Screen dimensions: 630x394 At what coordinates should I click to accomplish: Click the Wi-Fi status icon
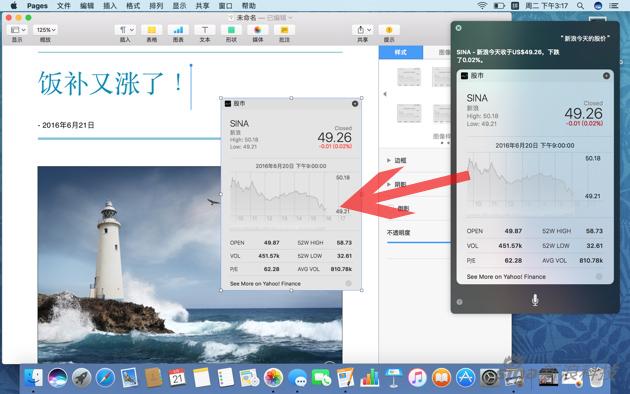coord(482,6)
